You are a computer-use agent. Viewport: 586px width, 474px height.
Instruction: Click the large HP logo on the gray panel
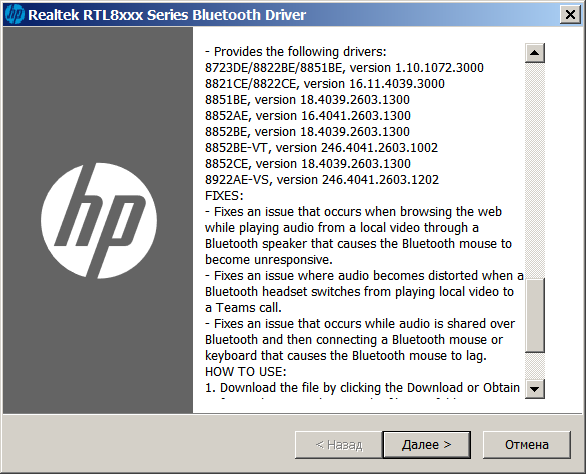[x=99, y=221]
